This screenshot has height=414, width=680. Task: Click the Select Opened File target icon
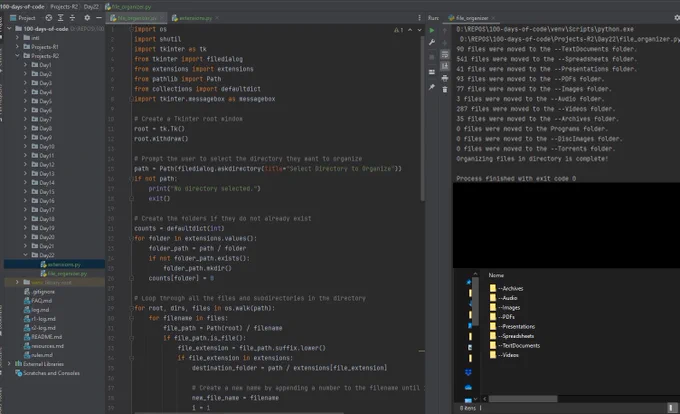(49, 18)
